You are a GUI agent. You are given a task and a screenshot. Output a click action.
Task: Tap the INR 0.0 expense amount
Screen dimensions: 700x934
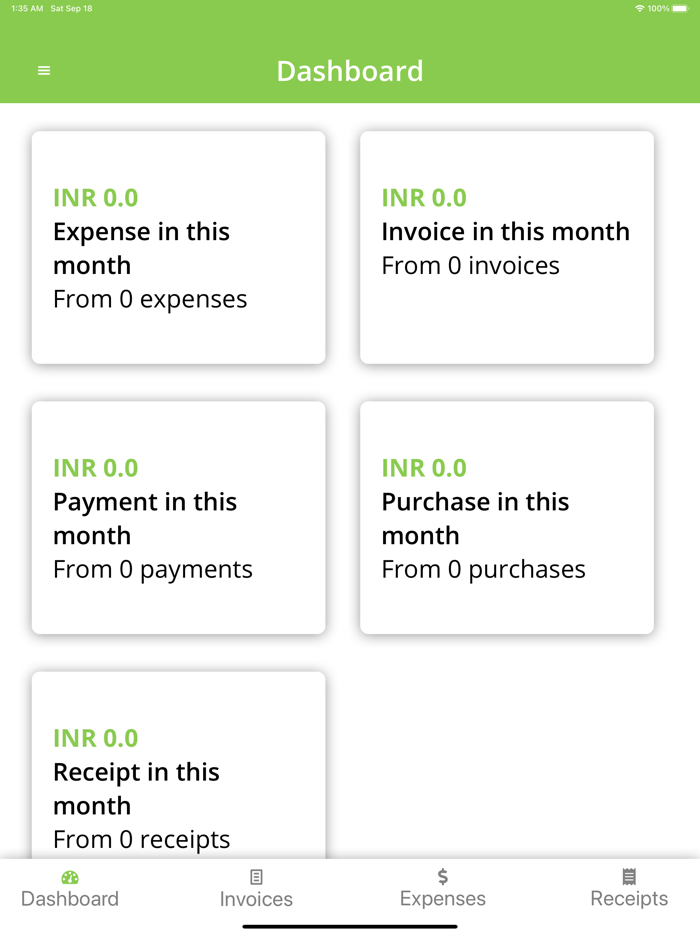click(x=95, y=198)
